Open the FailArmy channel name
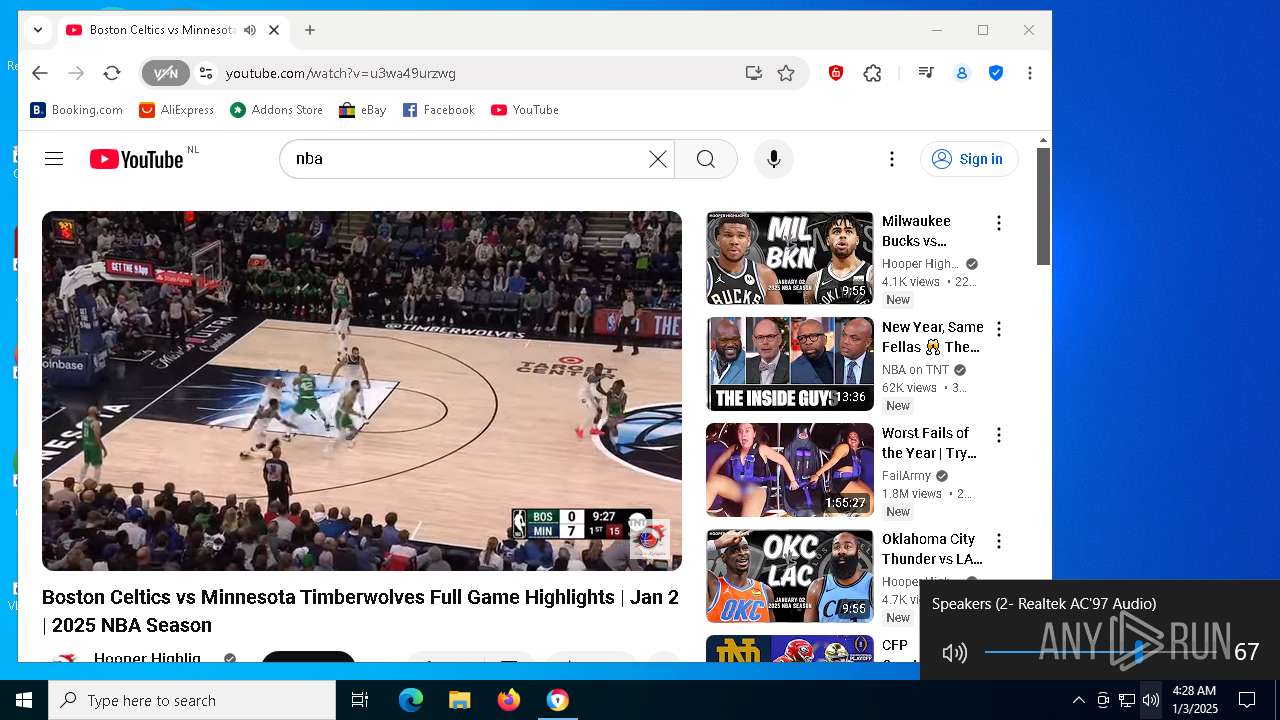This screenshot has height=720, width=1280. point(906,476)
